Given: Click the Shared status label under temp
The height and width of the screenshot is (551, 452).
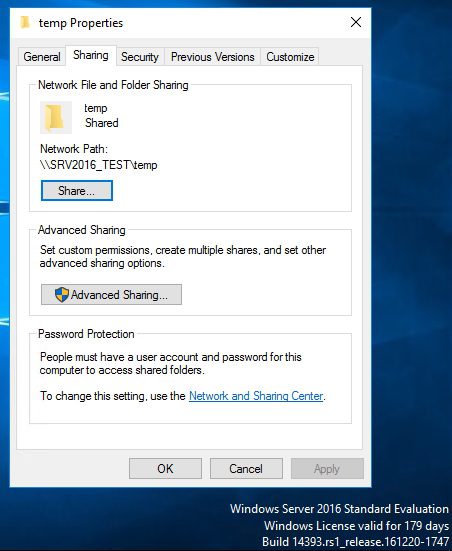Looking at the screenshot, I should pos(102,123).
